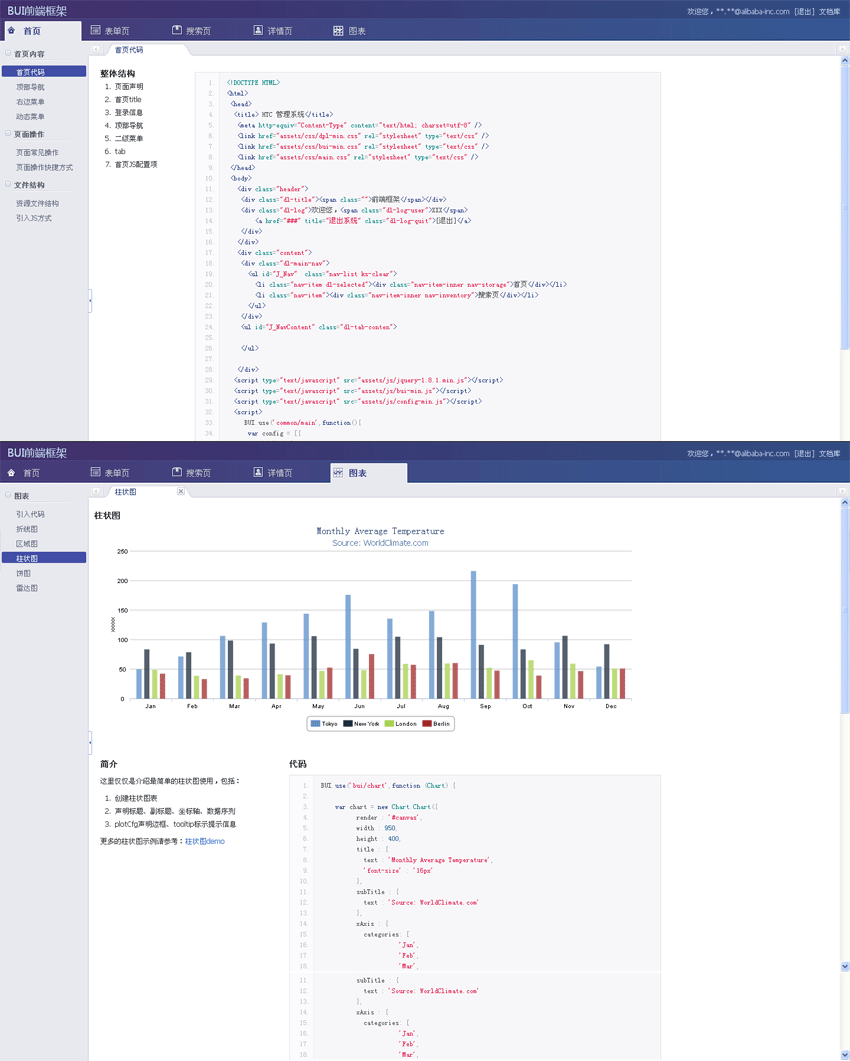Viewport: 850px width, 1061px height.
Task: Select 右边菜单 in the left sidebar
Action: coord(30,102)
